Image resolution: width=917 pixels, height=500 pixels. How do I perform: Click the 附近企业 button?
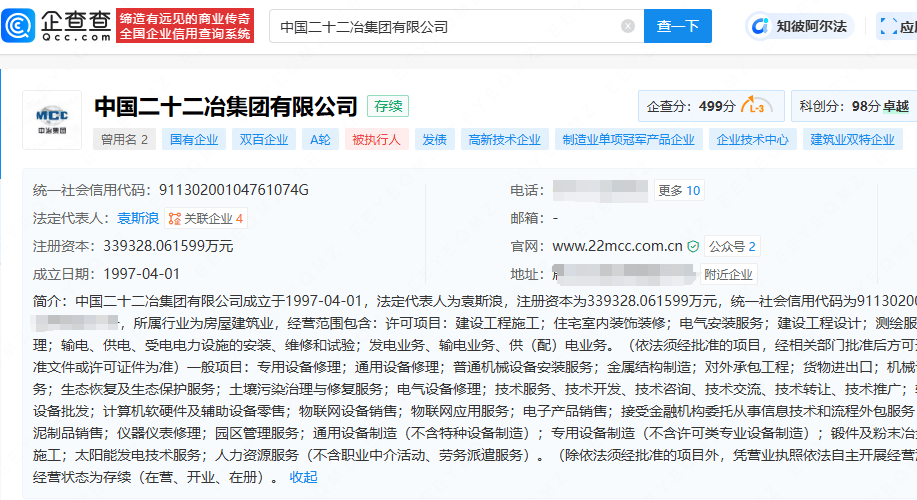pos(728,274)
